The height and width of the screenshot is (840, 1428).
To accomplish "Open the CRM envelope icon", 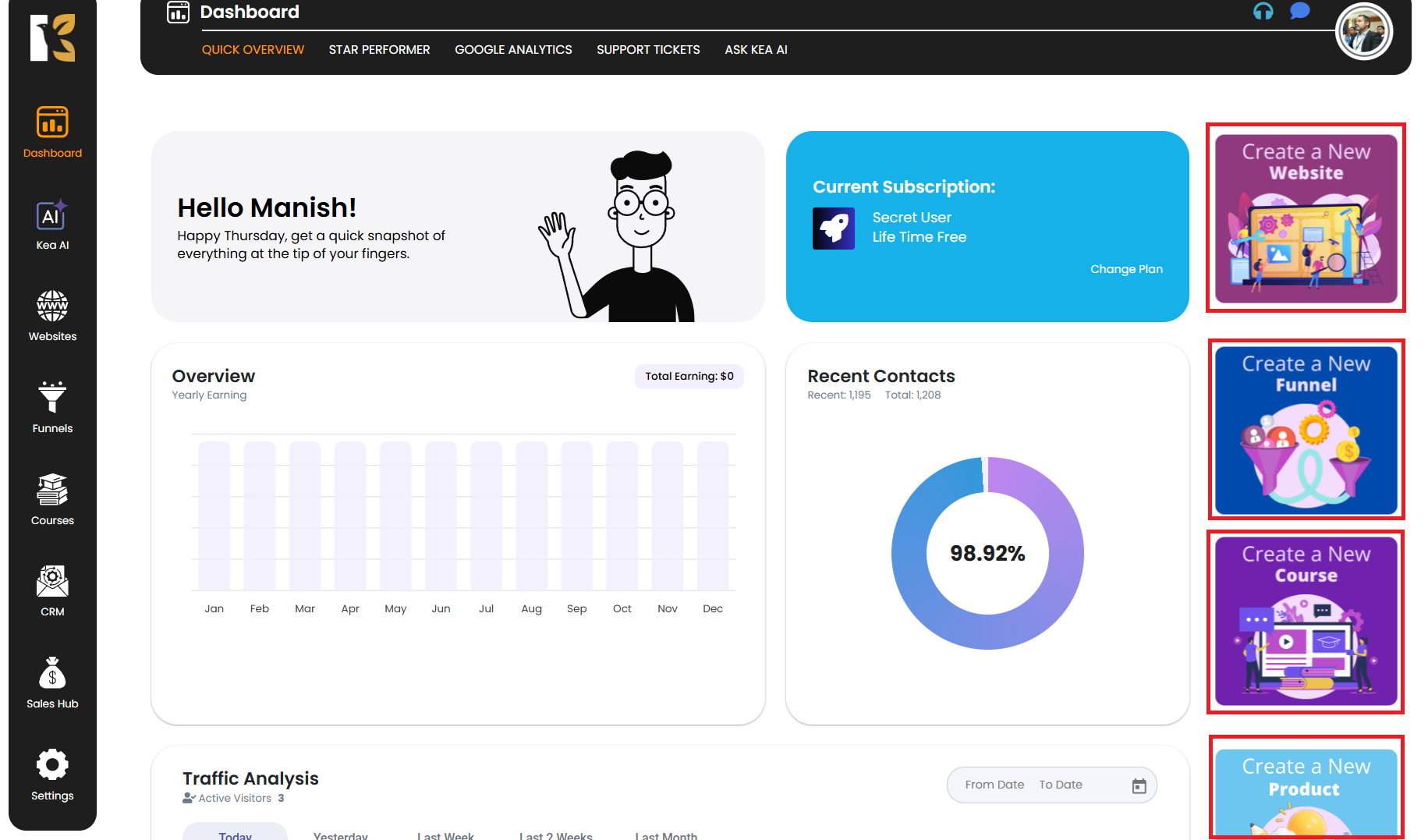I will click(52, 582).
